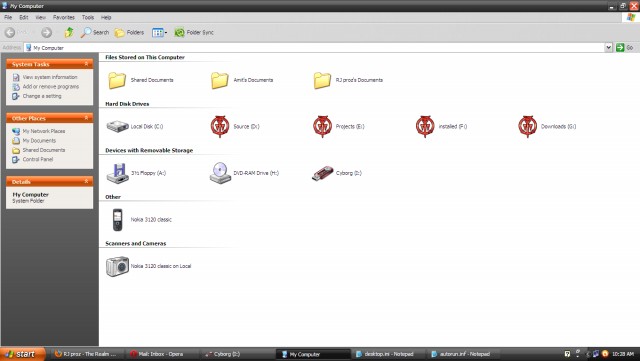This screenshot has width=640, height=361.
Task: Go up one folder level
Action: 69,32
